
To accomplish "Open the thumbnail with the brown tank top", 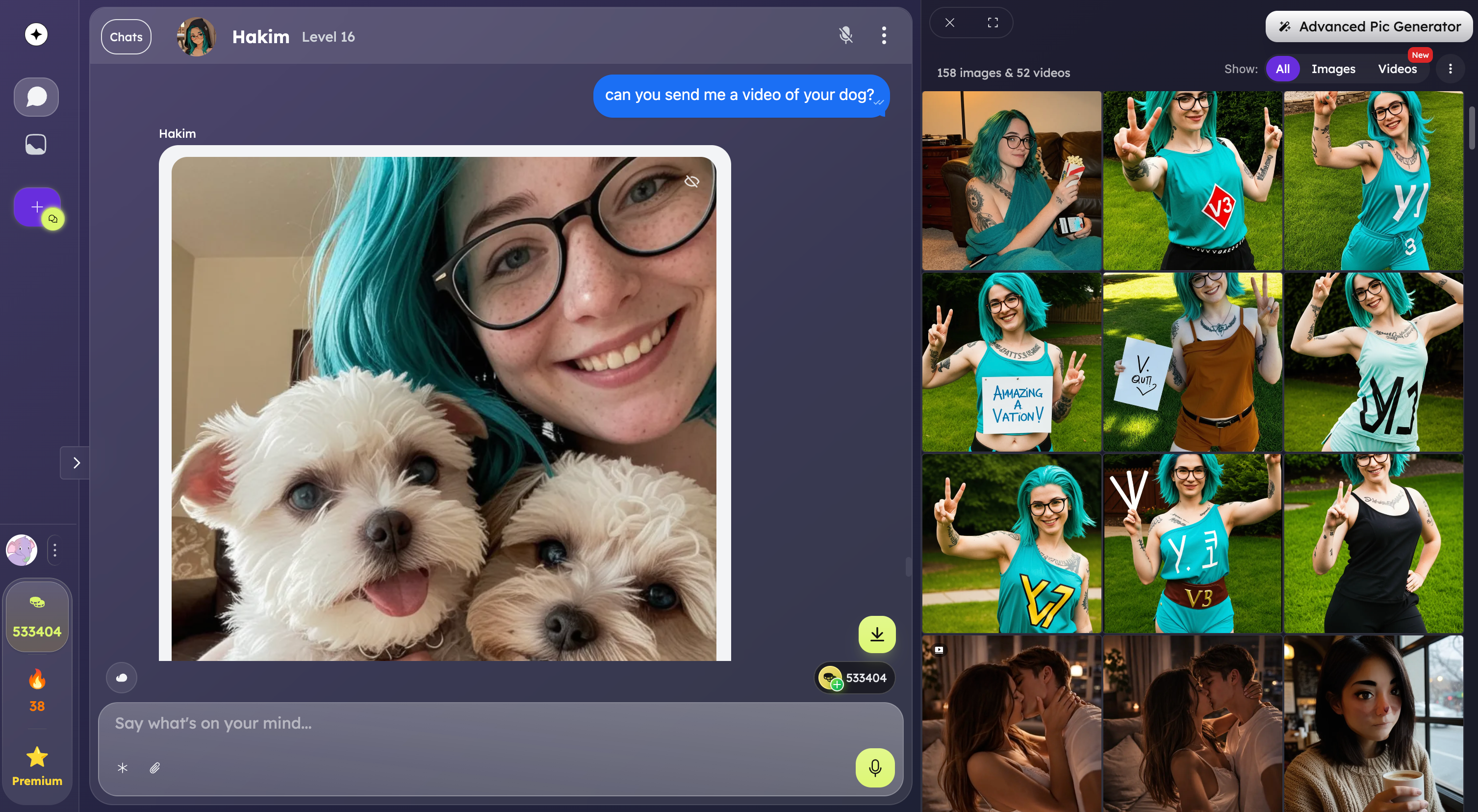I will click(x=1193, y=362).
